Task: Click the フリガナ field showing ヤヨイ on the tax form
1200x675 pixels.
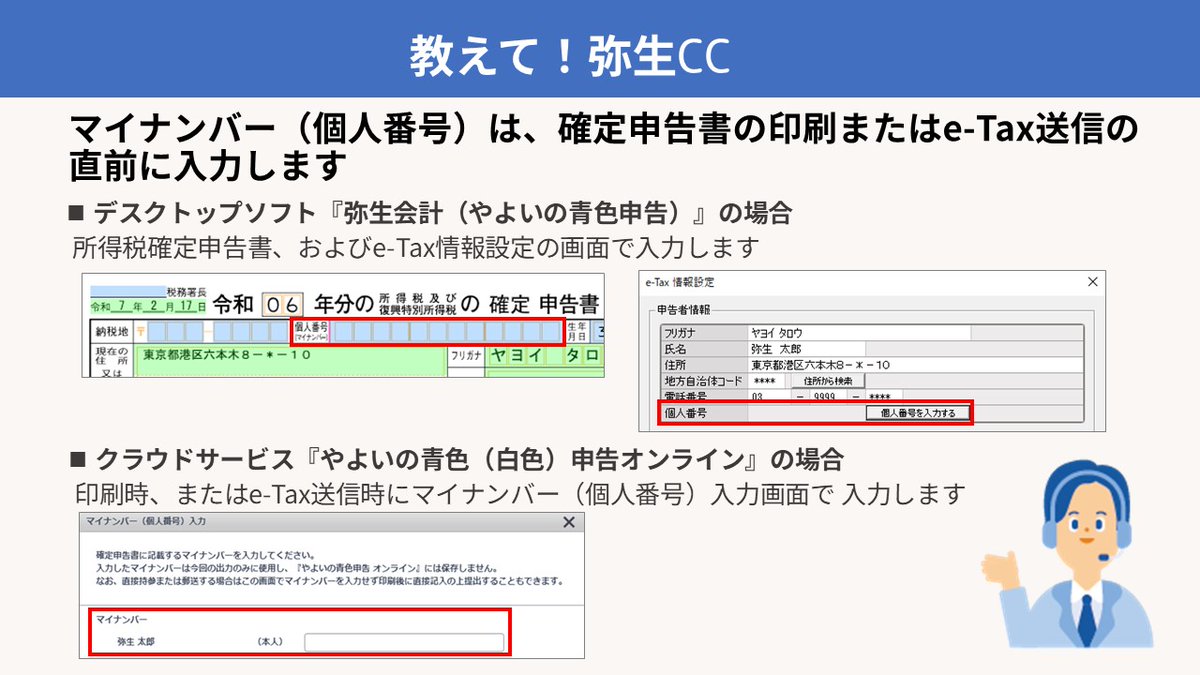Action: tap(544, 357)
